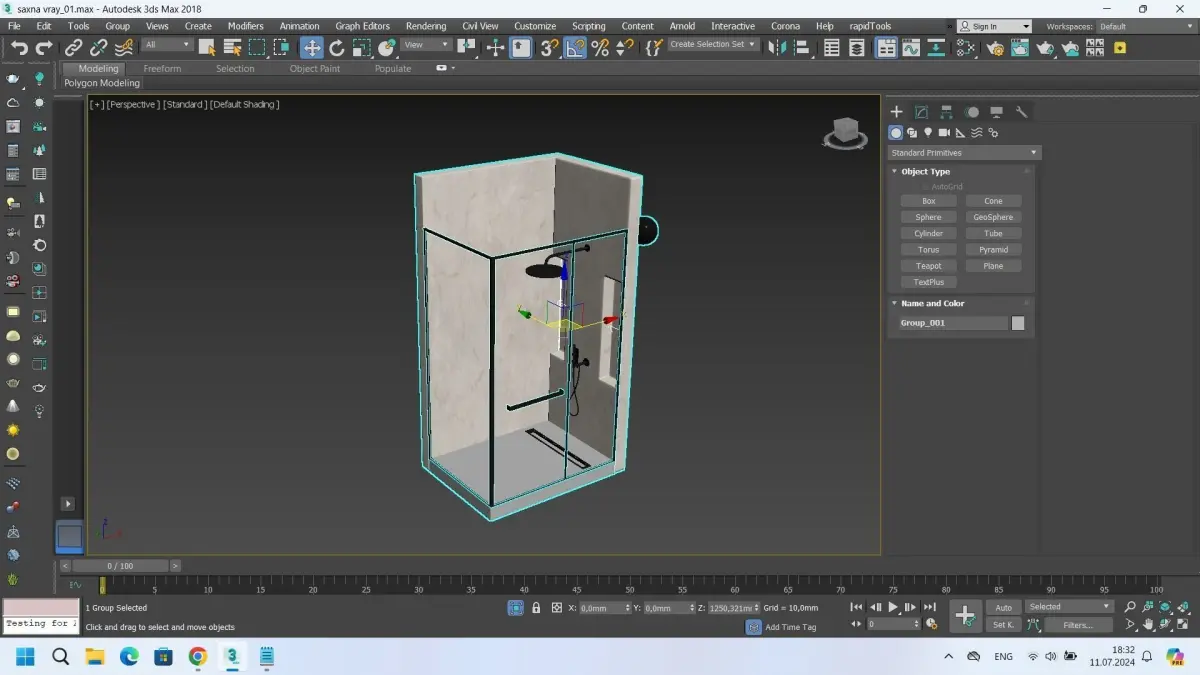Switch to the Object Paint ribbon tab
1200x675 pixels.
click(x=315, y=69)
